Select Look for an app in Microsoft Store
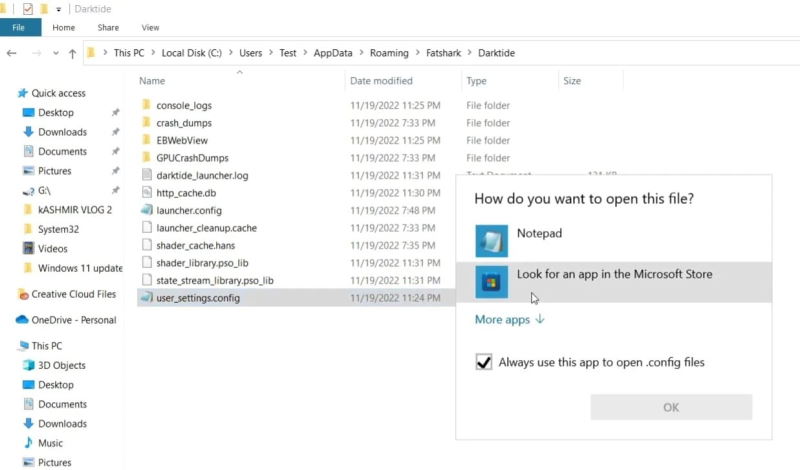This screenshot has width=800, height=470. [x=614, y=282]
